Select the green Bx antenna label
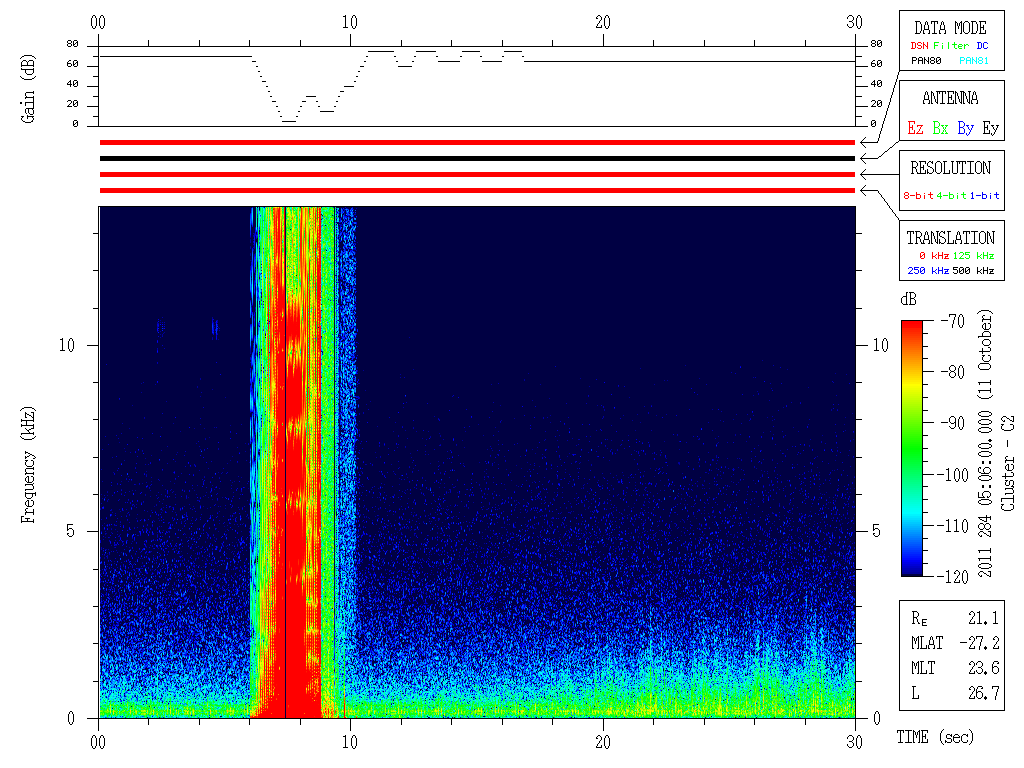 [x=940, y=128]
